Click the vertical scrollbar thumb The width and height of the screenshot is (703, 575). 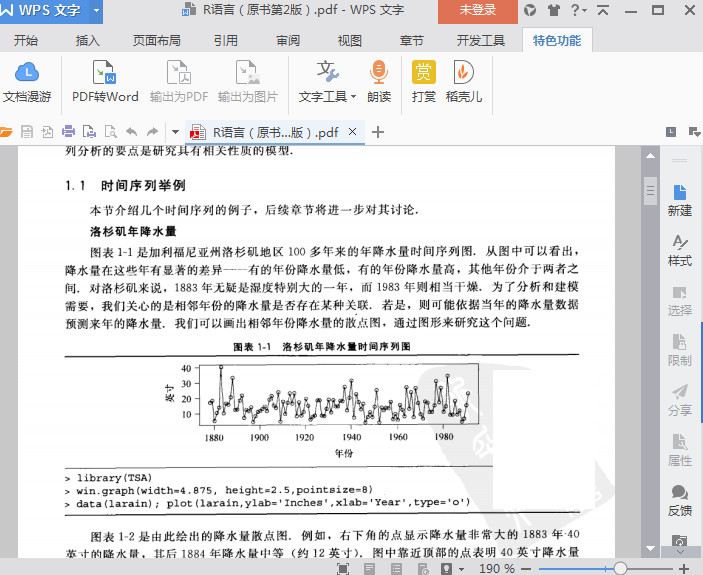pyautogui.click(x=650, y=191)
